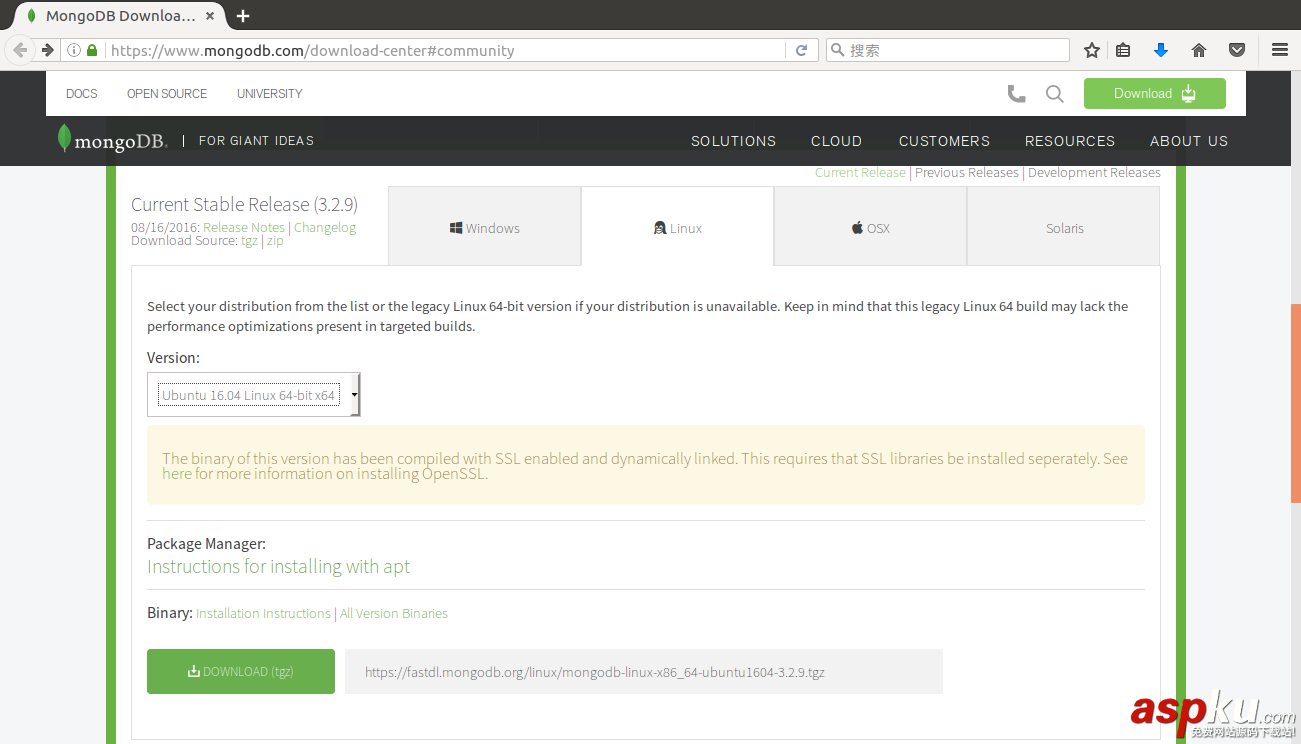1301x744 pixels.
Task: Click the phone contact icon
Action: [1016, 94]
